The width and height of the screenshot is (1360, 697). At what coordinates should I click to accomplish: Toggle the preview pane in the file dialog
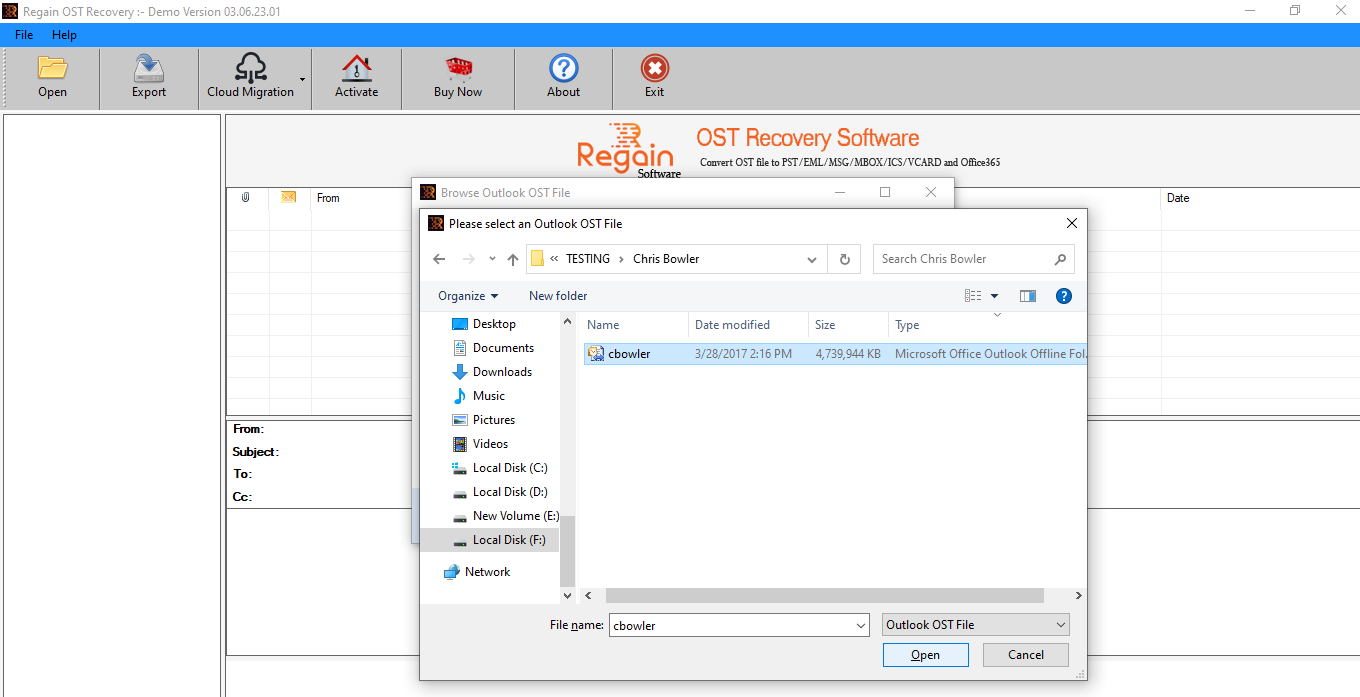(1027, 295)
